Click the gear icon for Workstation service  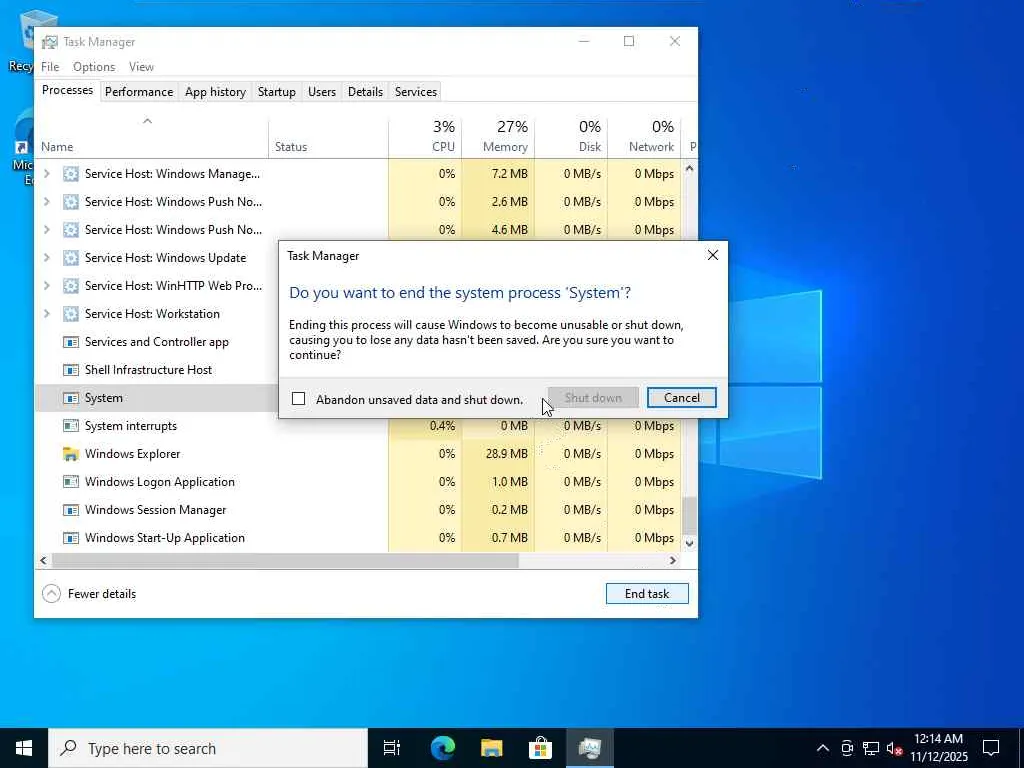71,314
